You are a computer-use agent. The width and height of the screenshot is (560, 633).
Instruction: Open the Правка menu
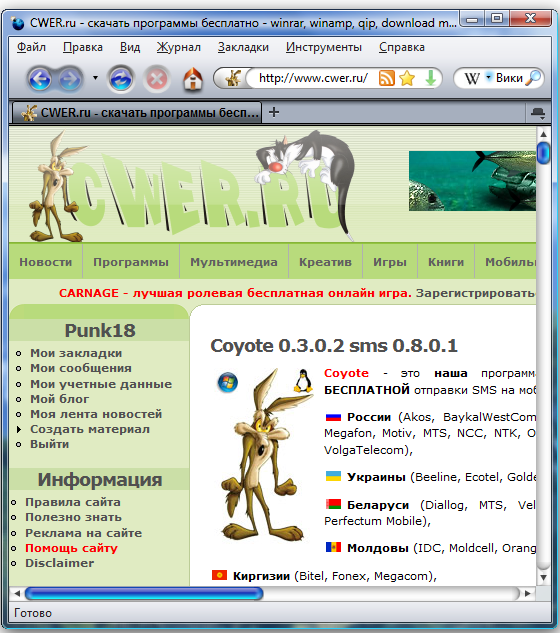coord(83,47)
